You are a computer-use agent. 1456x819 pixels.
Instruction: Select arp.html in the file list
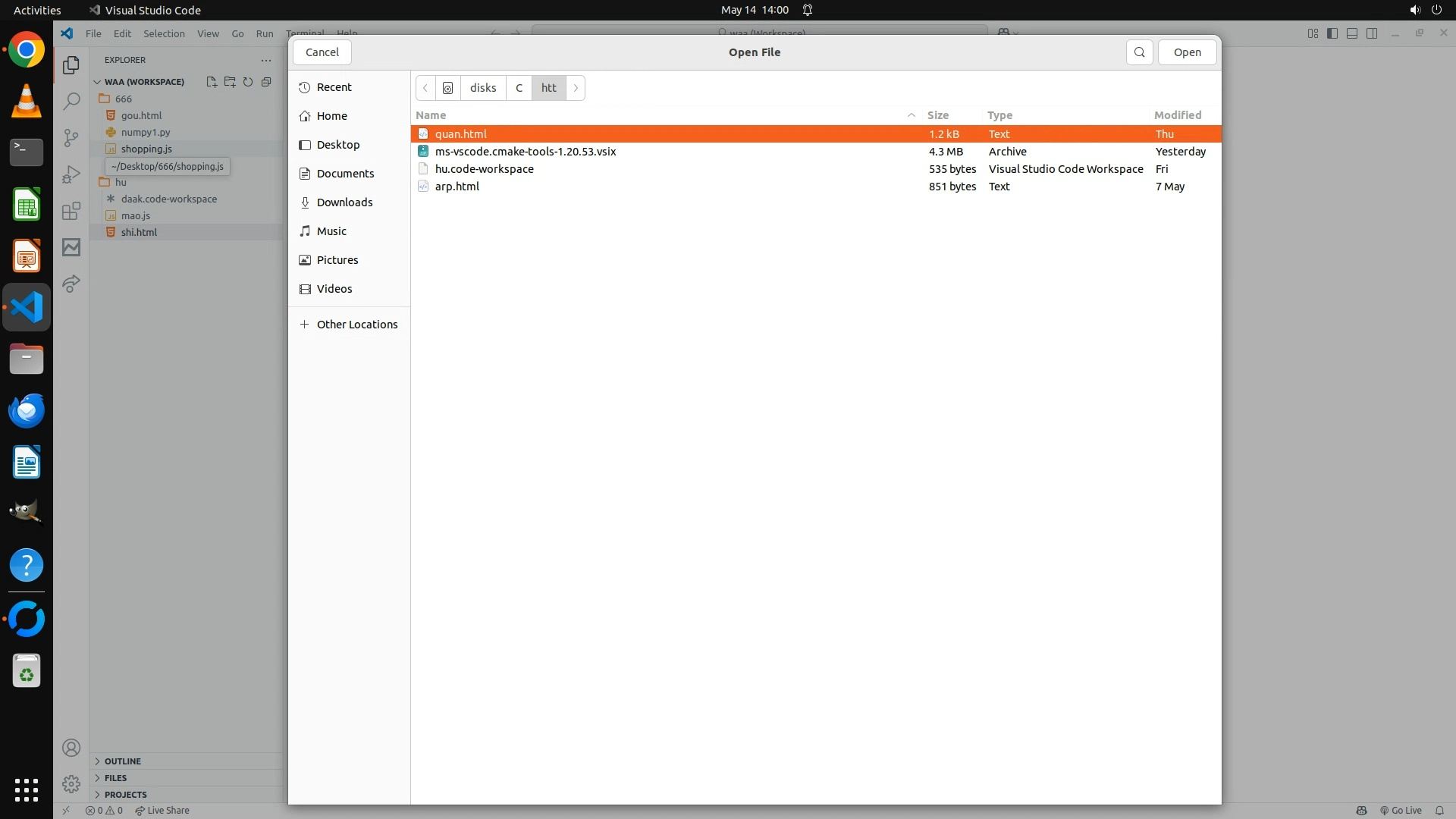(x=457, y=187)
